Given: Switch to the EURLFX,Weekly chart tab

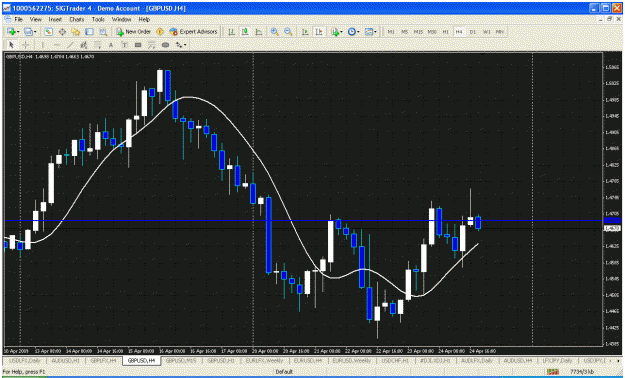Looking at the screenshot, I should (264, 360).
